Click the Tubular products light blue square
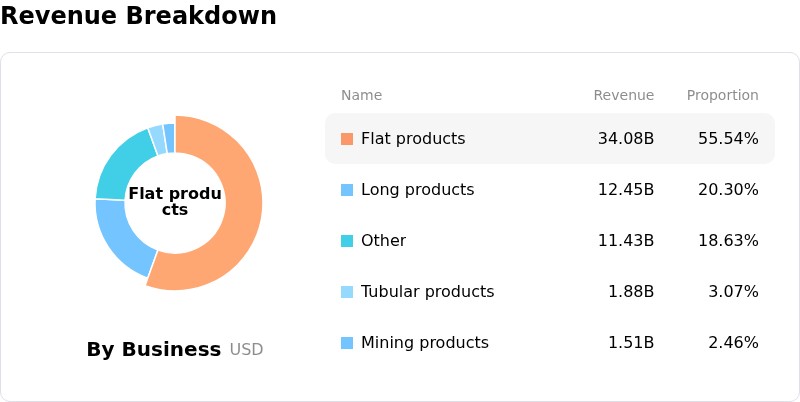 click(x=347, y=292)
